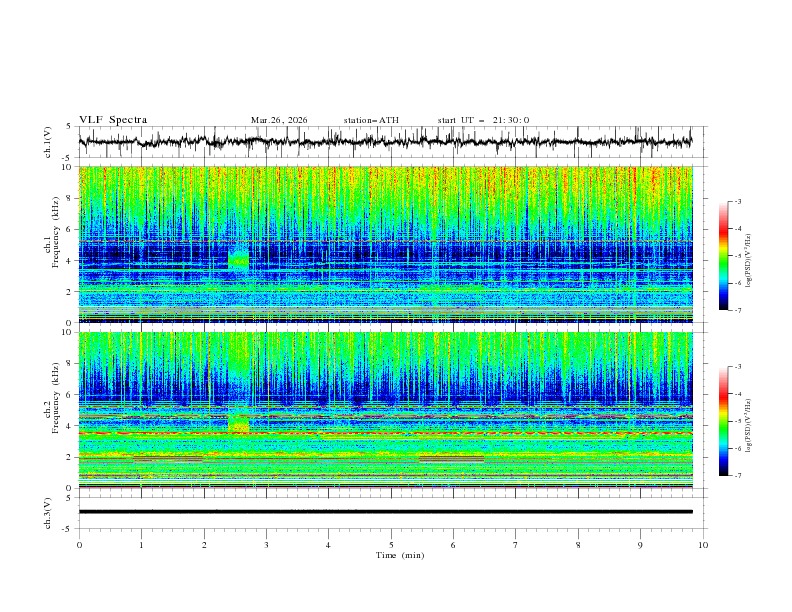The width and height of the screenshot is (792, 612).
Task: Click the "5" tick on the ch.3(V) axis
Action: point(70,498)
